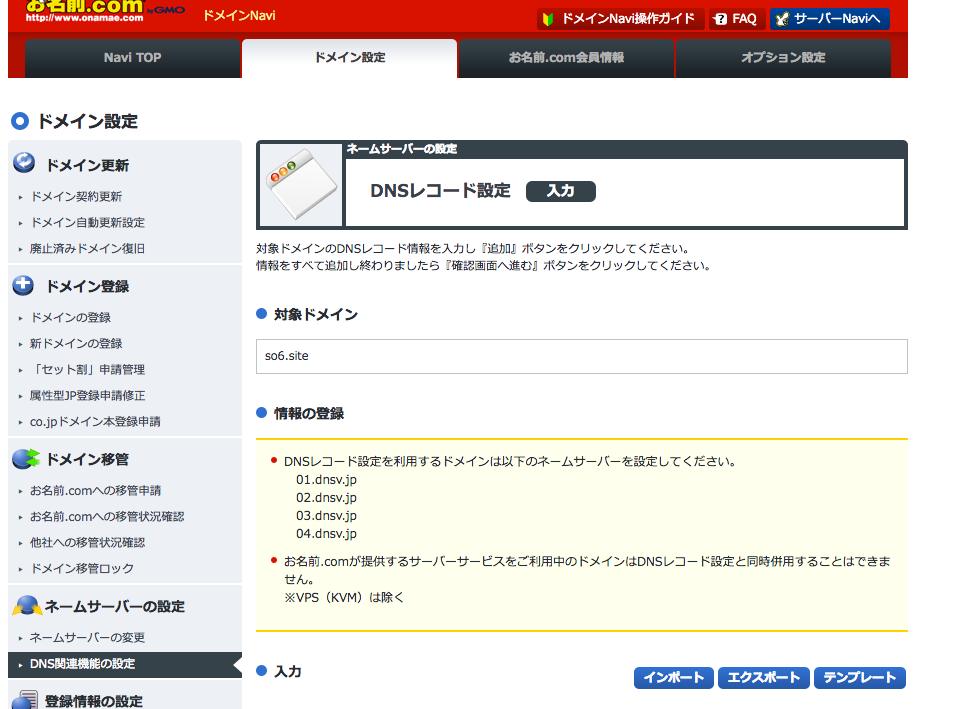Viewport: 978px width, 709px height.
Task: Select DNS関連機能の設定 menu item
Action: point(125,665)
